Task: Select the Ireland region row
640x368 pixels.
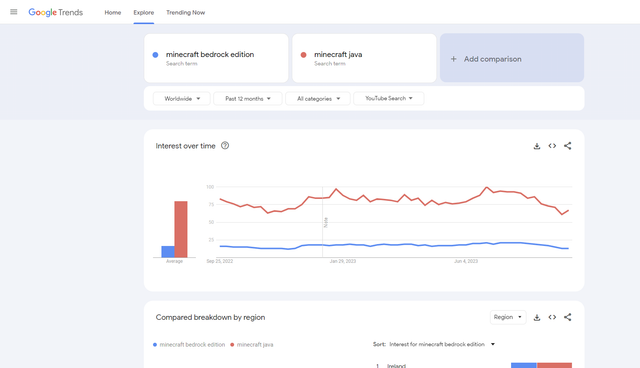Action: 473,366
